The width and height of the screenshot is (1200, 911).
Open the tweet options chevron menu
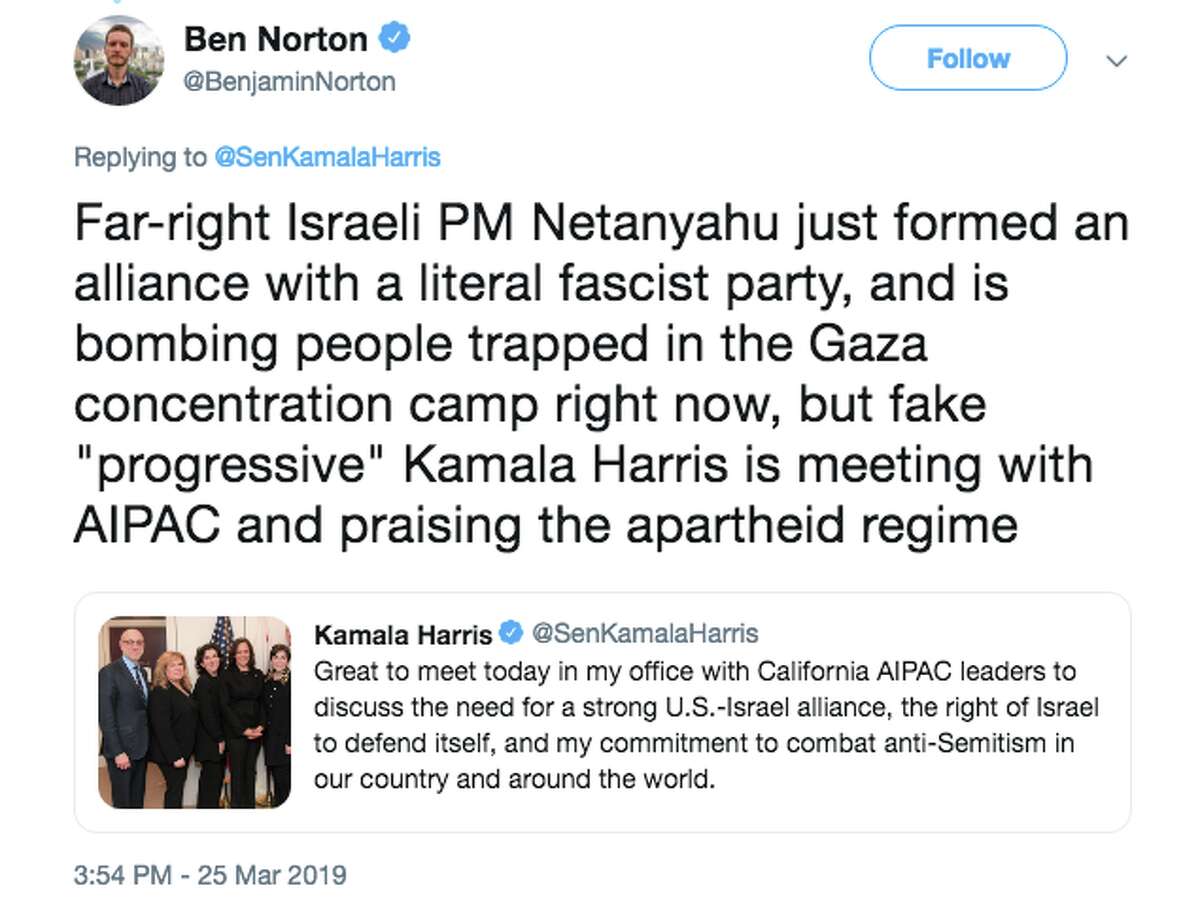click(x=1117, y=60)
